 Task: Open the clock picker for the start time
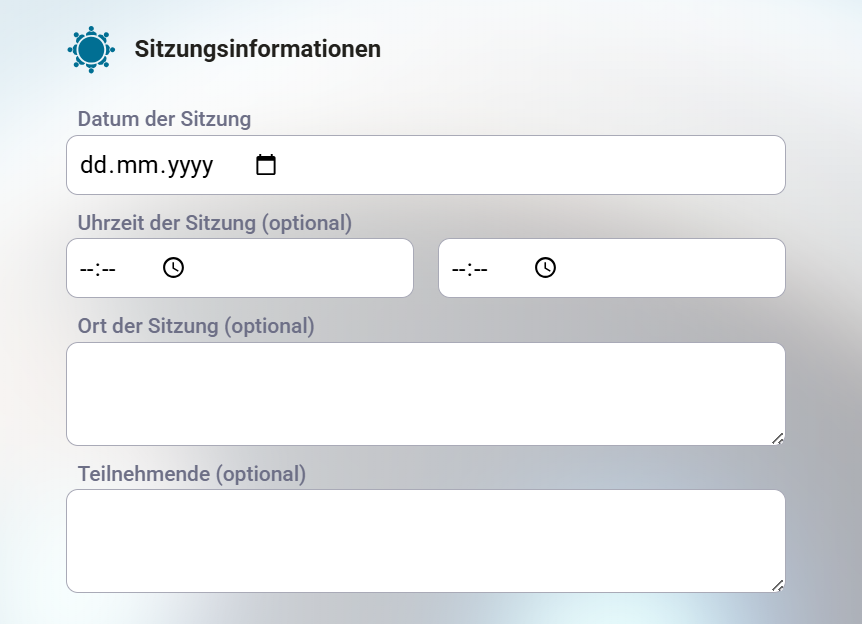[x=173, y=268]
